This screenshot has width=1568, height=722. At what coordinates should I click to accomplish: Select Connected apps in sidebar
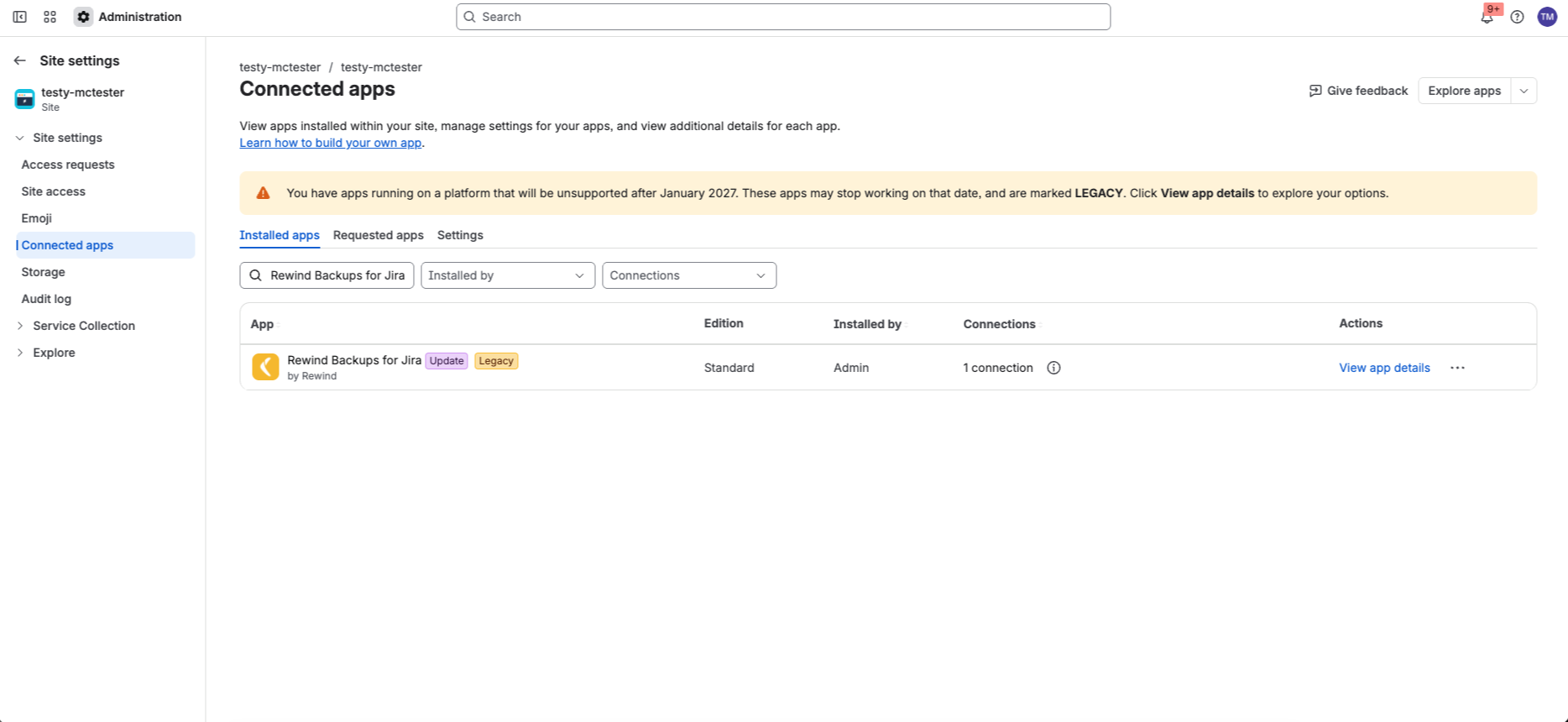pyautogui.click(x=106, y=245)
